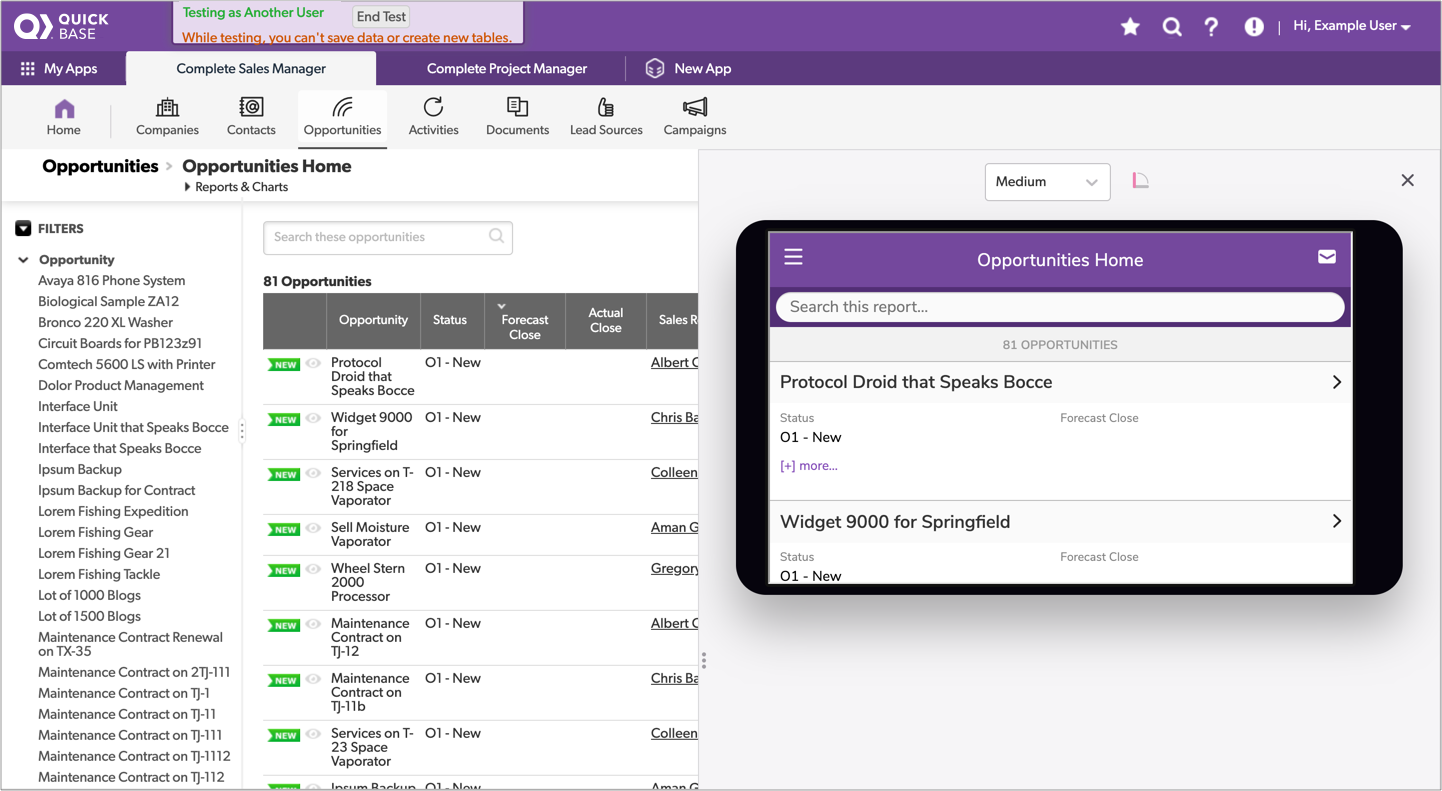
Task: Click the alerts exclamation icon
Action: click(x=1253, y=27)
